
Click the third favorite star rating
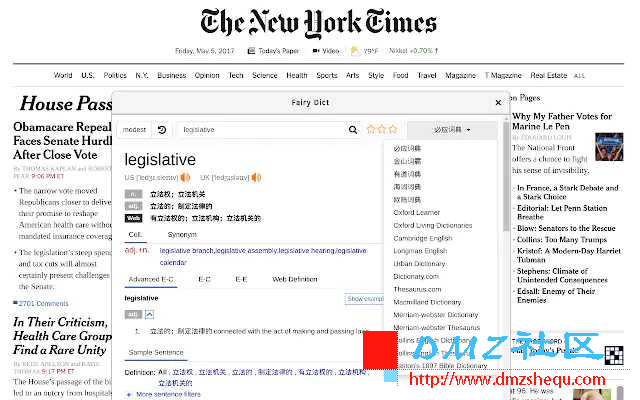tap(393, 130)
